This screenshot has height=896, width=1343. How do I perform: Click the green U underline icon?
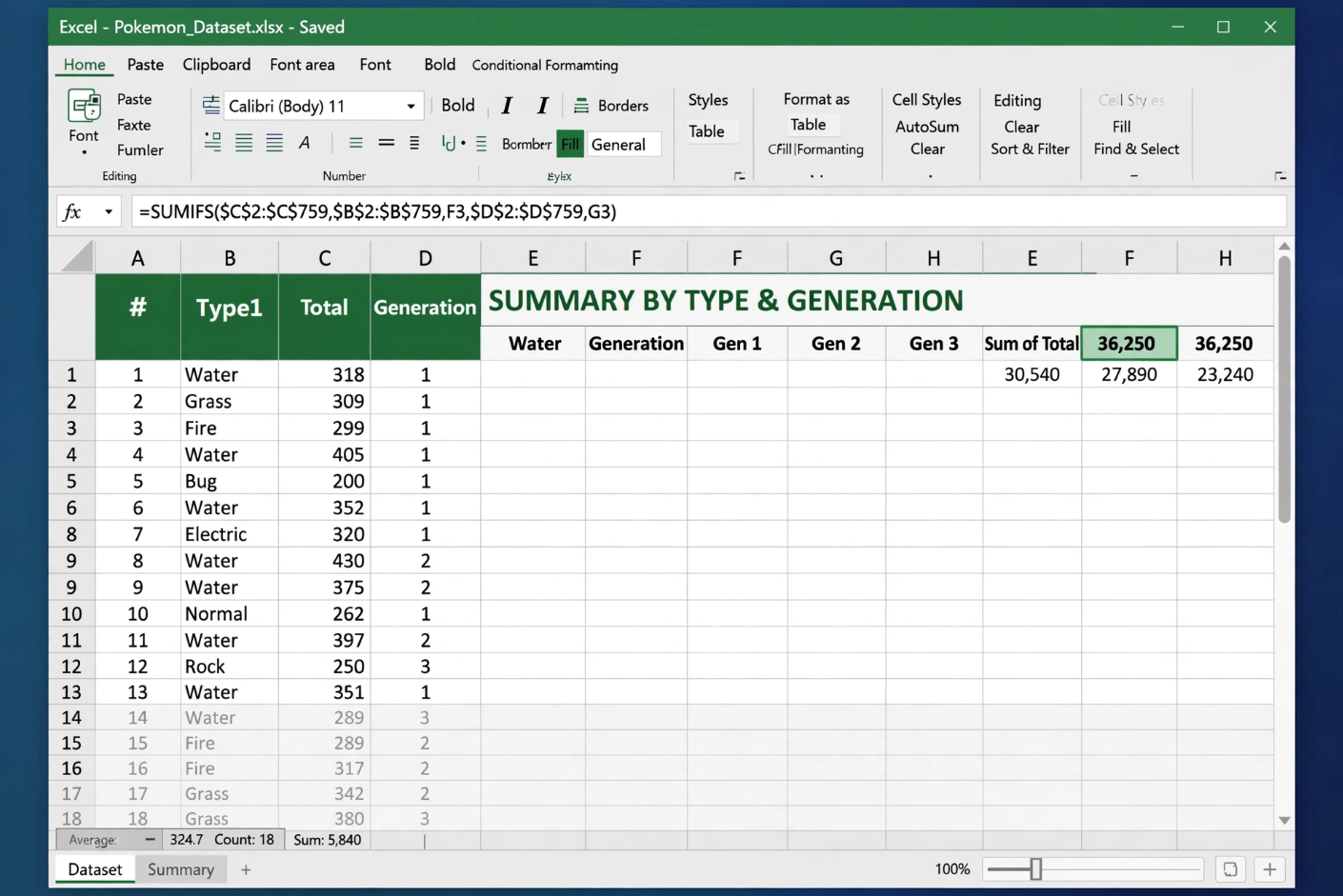pyautogui.click(x=449, y=144)
